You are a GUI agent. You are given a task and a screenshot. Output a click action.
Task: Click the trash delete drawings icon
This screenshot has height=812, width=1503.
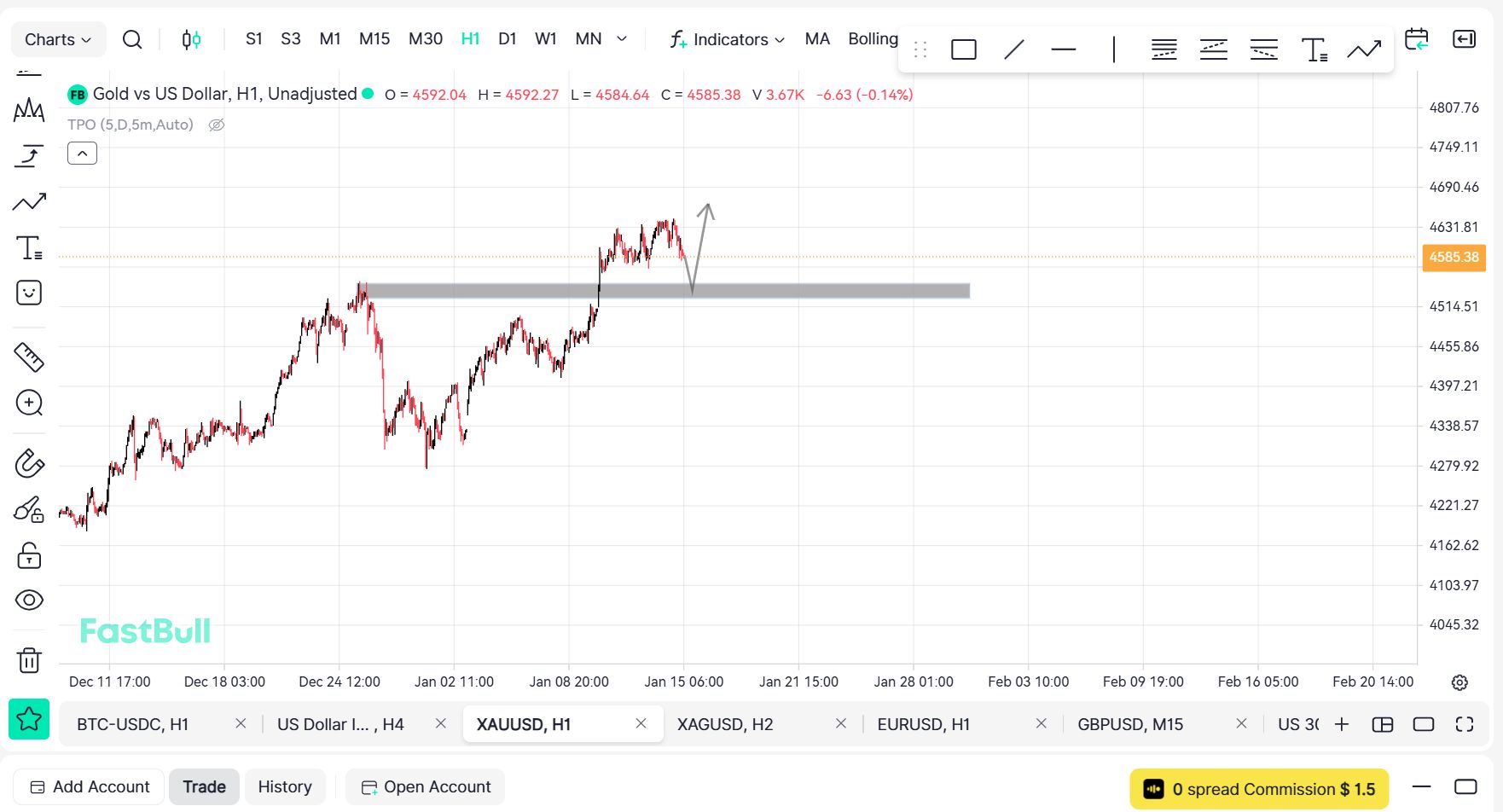tap(29, 660)
